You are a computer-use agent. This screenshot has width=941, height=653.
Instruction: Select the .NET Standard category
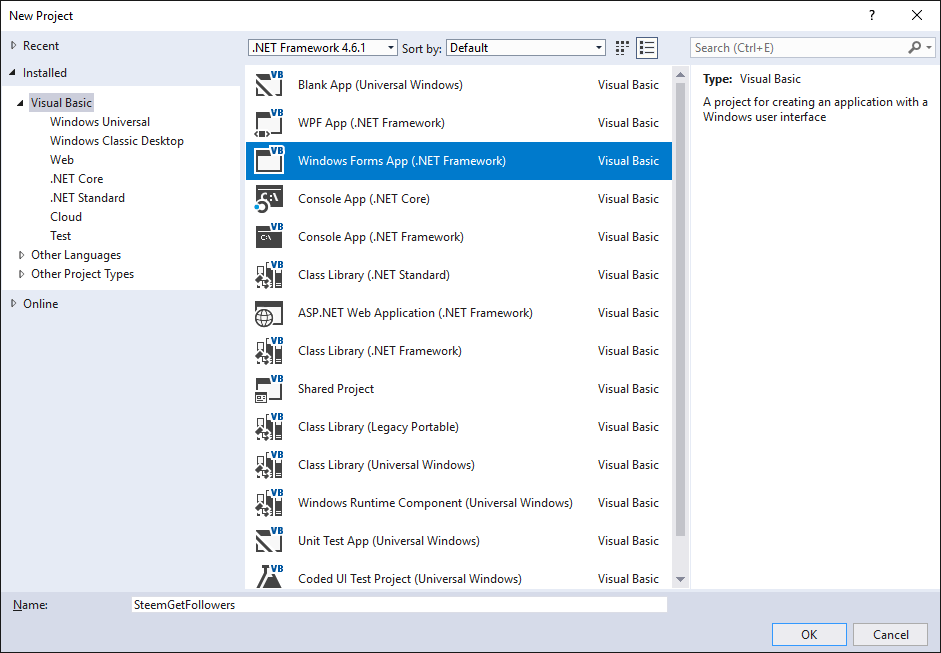(x=88, y=198)
